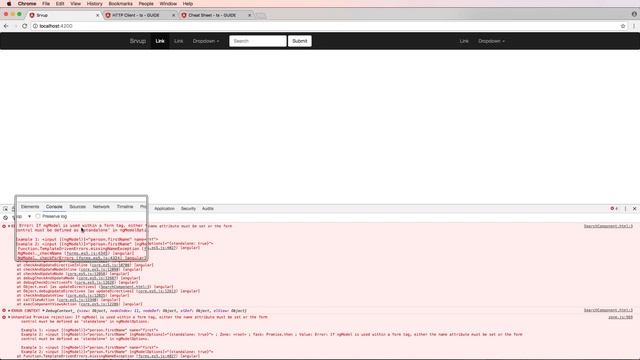Viewport: 640px width, 360px height.
Task: Click the ERROR CONTEXT error icon
Action: 4,311
